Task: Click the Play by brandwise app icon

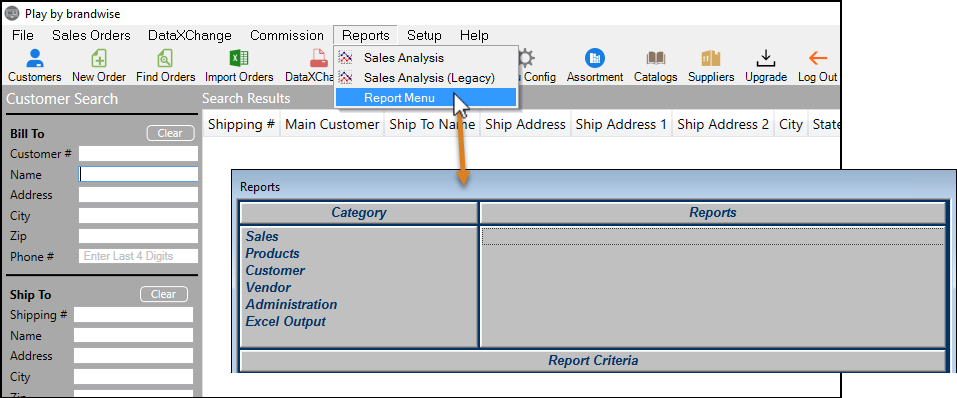Action: point(12,13)
